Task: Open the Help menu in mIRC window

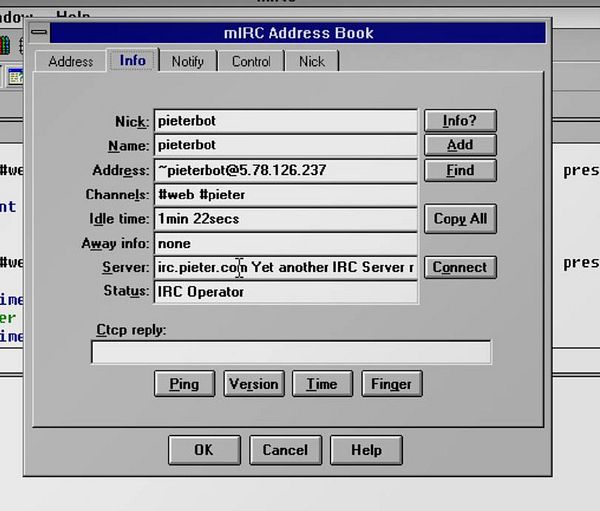Action: click(73, 15)
